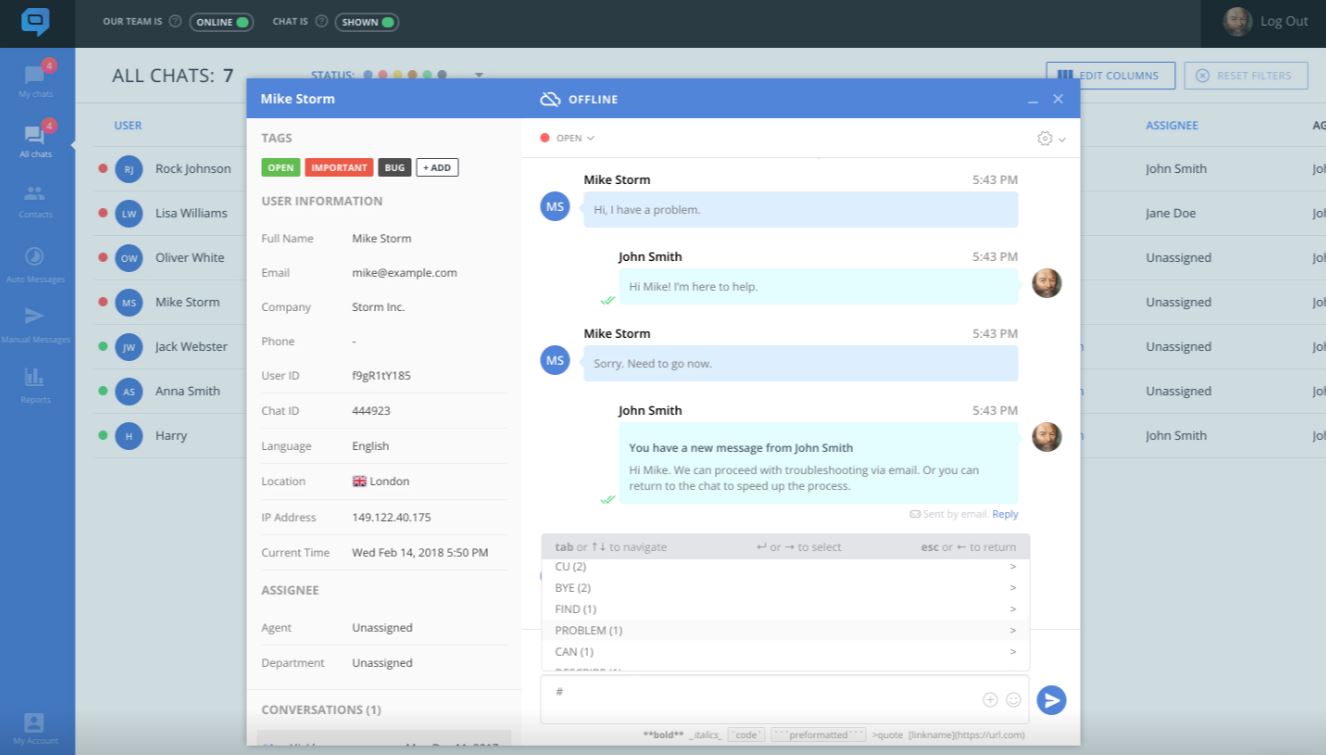Viewport: 1326px width, 755px height.
Task: Go to Contacts section
Action: [x=35, y=200]
